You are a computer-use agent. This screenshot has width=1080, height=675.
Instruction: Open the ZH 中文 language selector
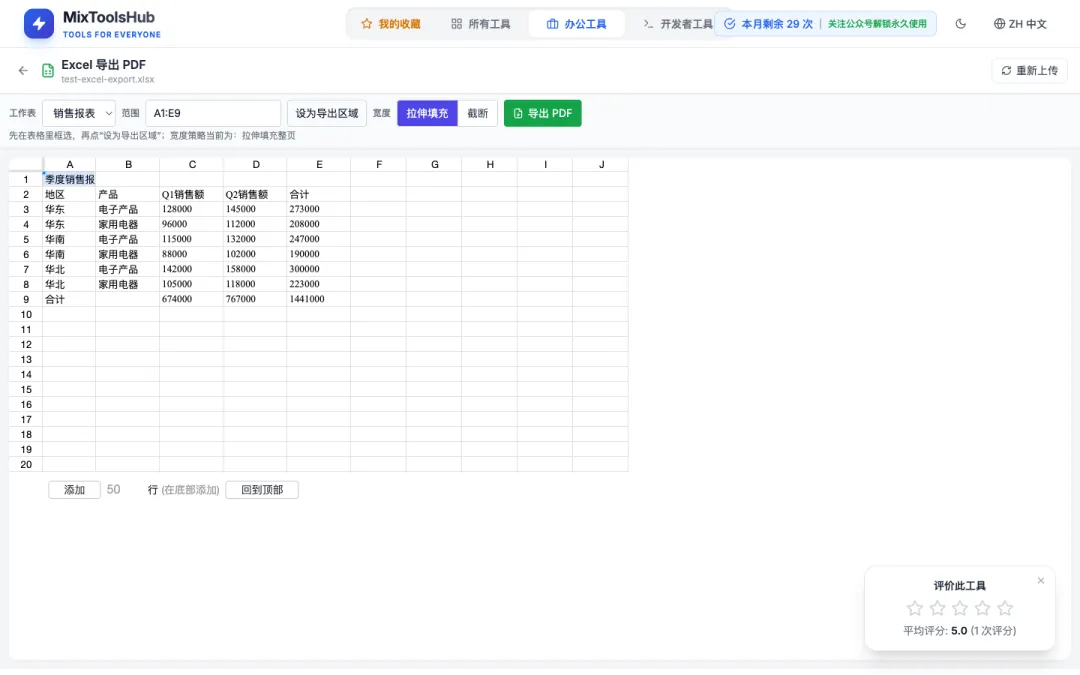point(1020,23)
